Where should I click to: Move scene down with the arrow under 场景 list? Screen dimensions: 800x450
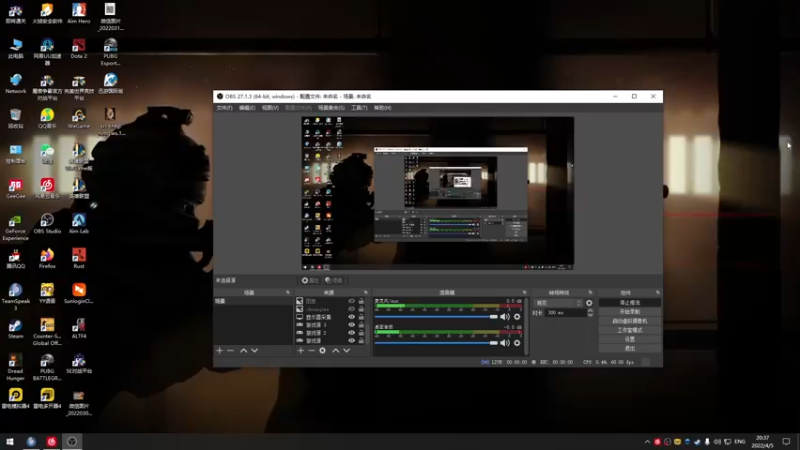pyautogui.click(x=255, y=351)
